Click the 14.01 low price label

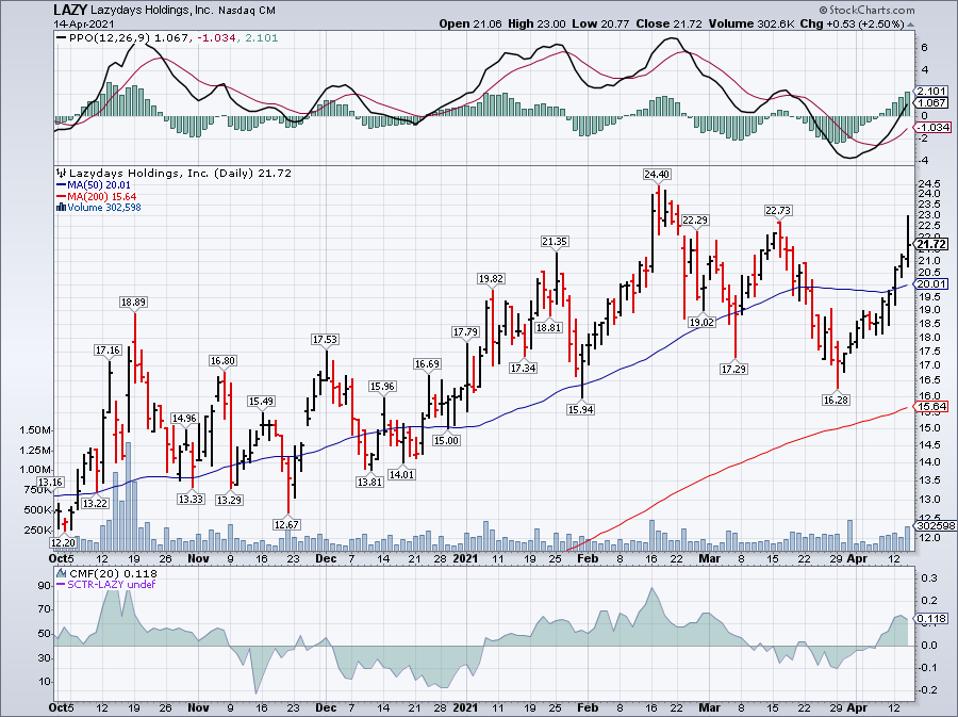(x=401, y=474)
